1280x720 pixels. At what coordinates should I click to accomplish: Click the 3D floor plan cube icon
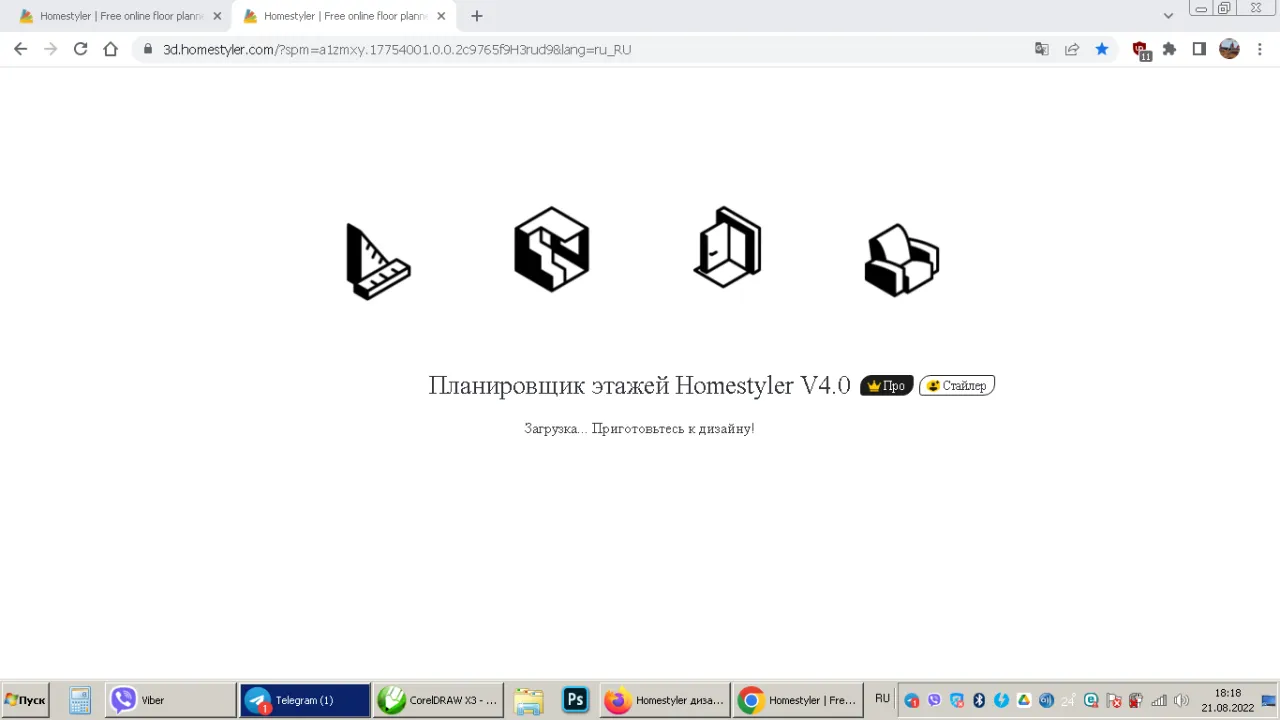pyautogui.click(x=551, y=249)
